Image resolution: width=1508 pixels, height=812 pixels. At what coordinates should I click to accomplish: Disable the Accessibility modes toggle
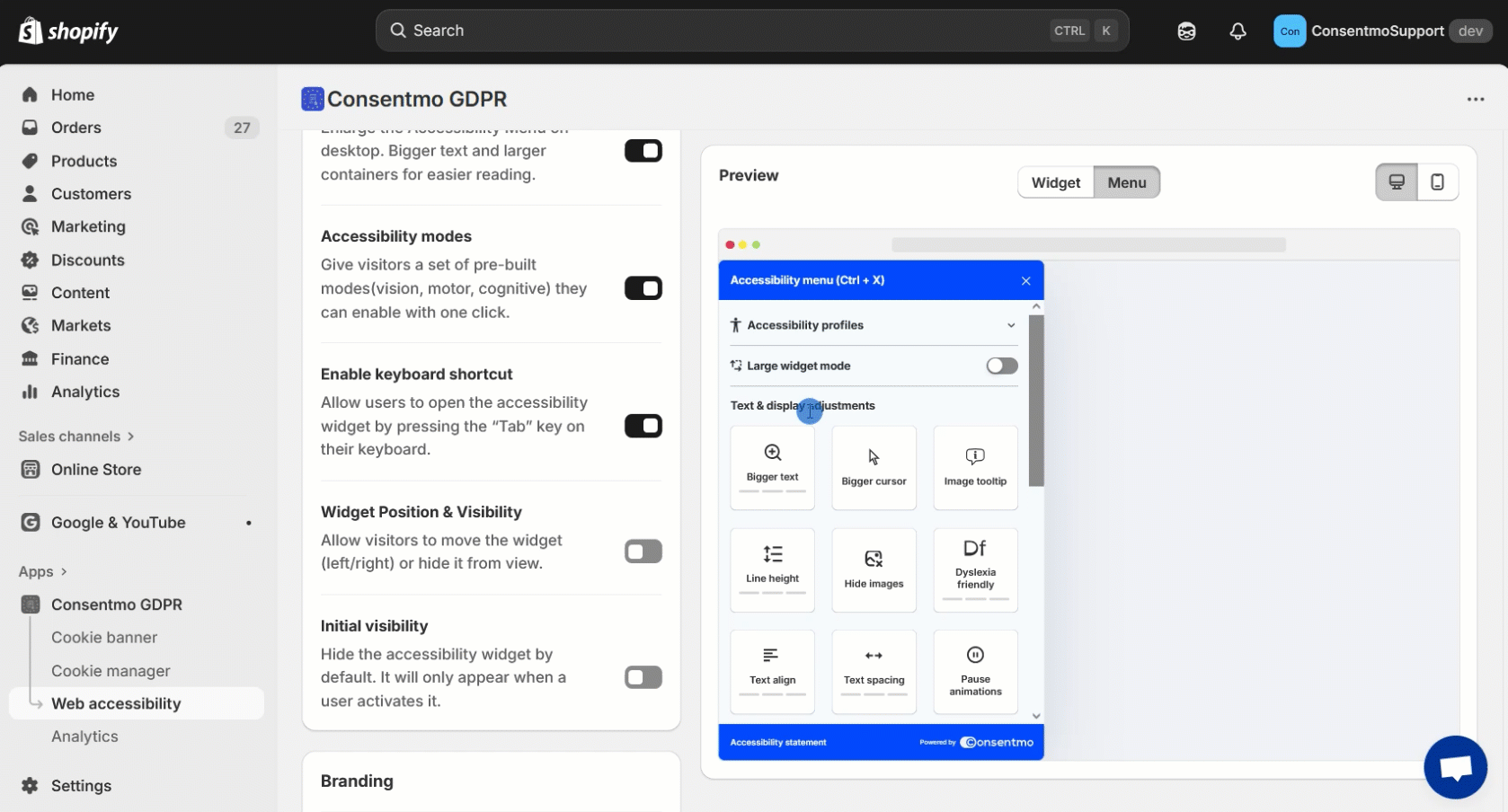click(x=643, y=288)
